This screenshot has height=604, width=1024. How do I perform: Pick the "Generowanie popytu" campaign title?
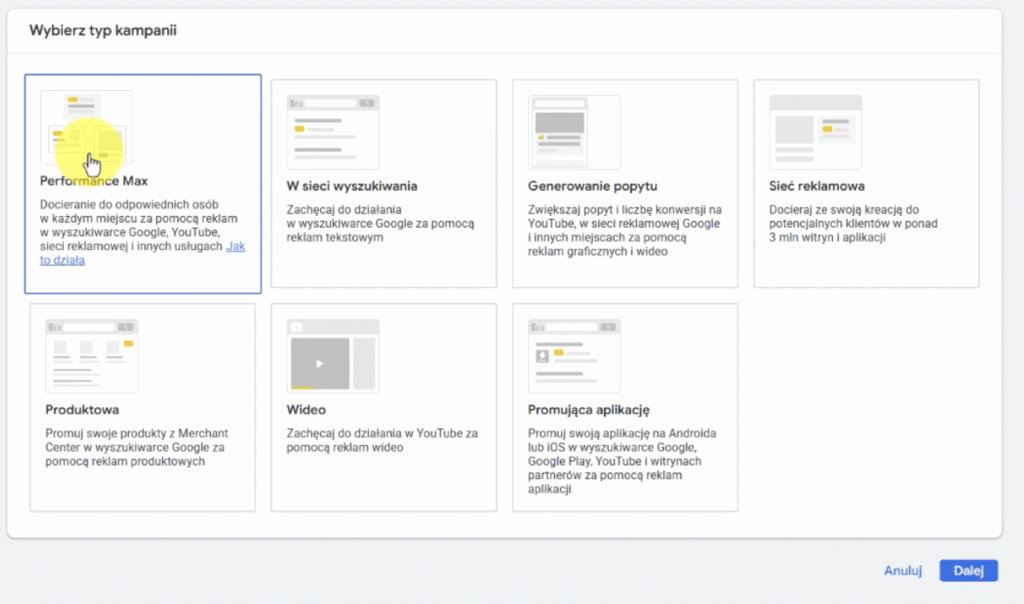coord(592,186)
